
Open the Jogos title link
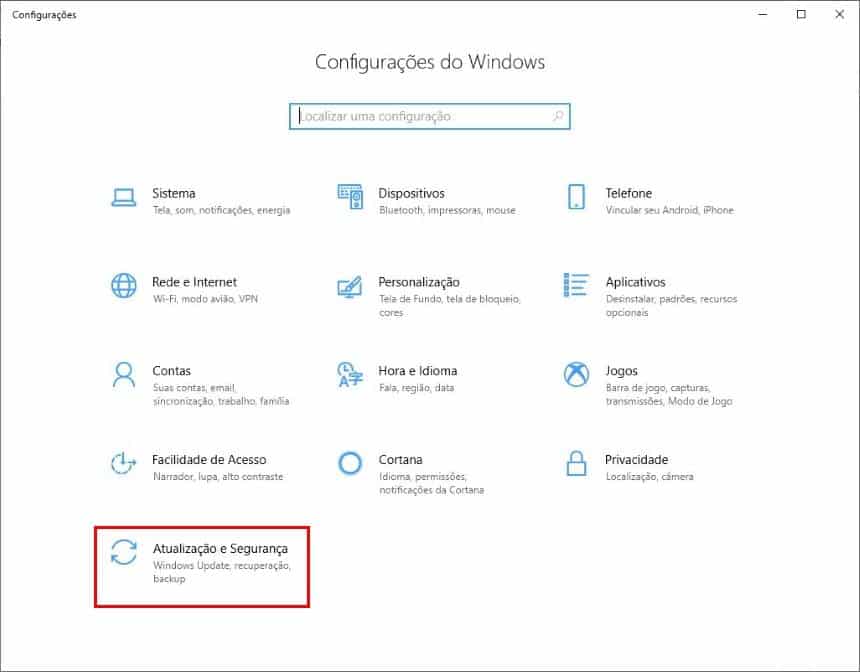[x=621, y=371]
